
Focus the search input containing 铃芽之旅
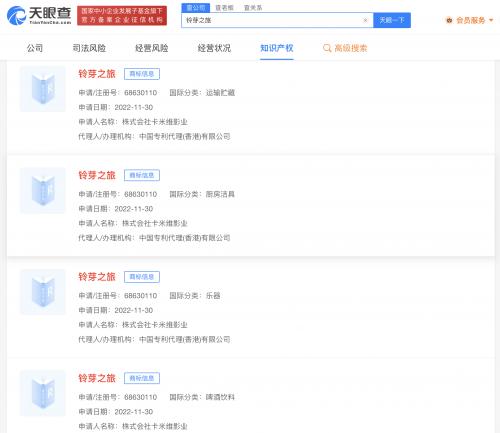pos(272,20)
